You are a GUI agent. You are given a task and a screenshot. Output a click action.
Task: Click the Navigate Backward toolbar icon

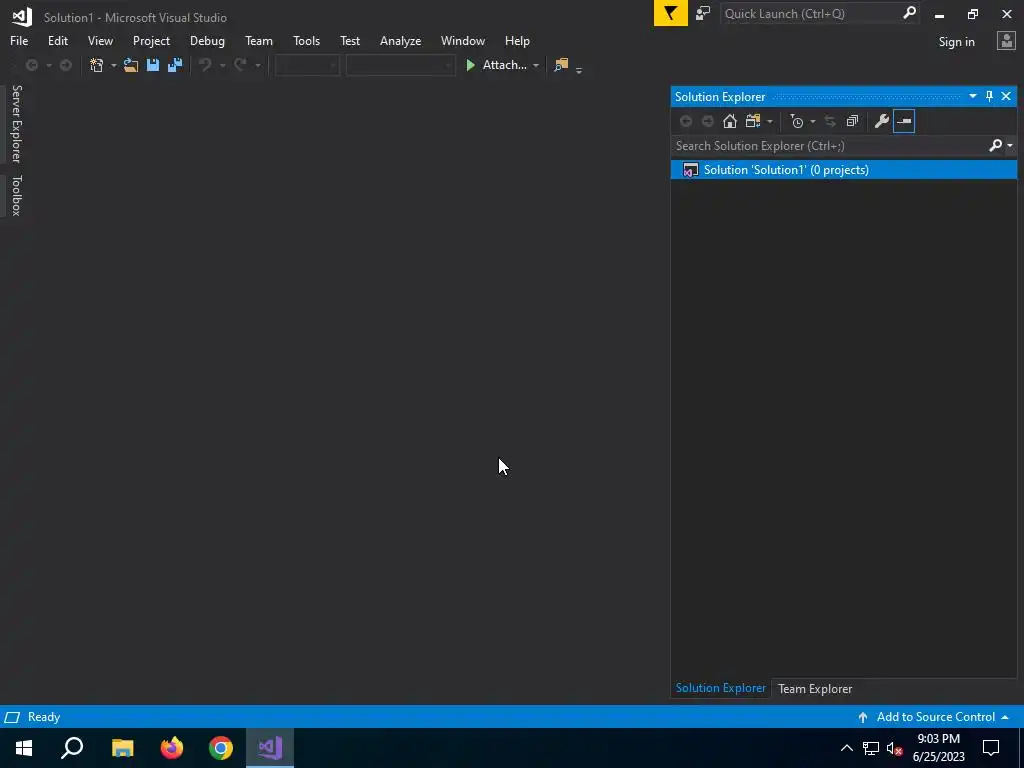(31, 65)
